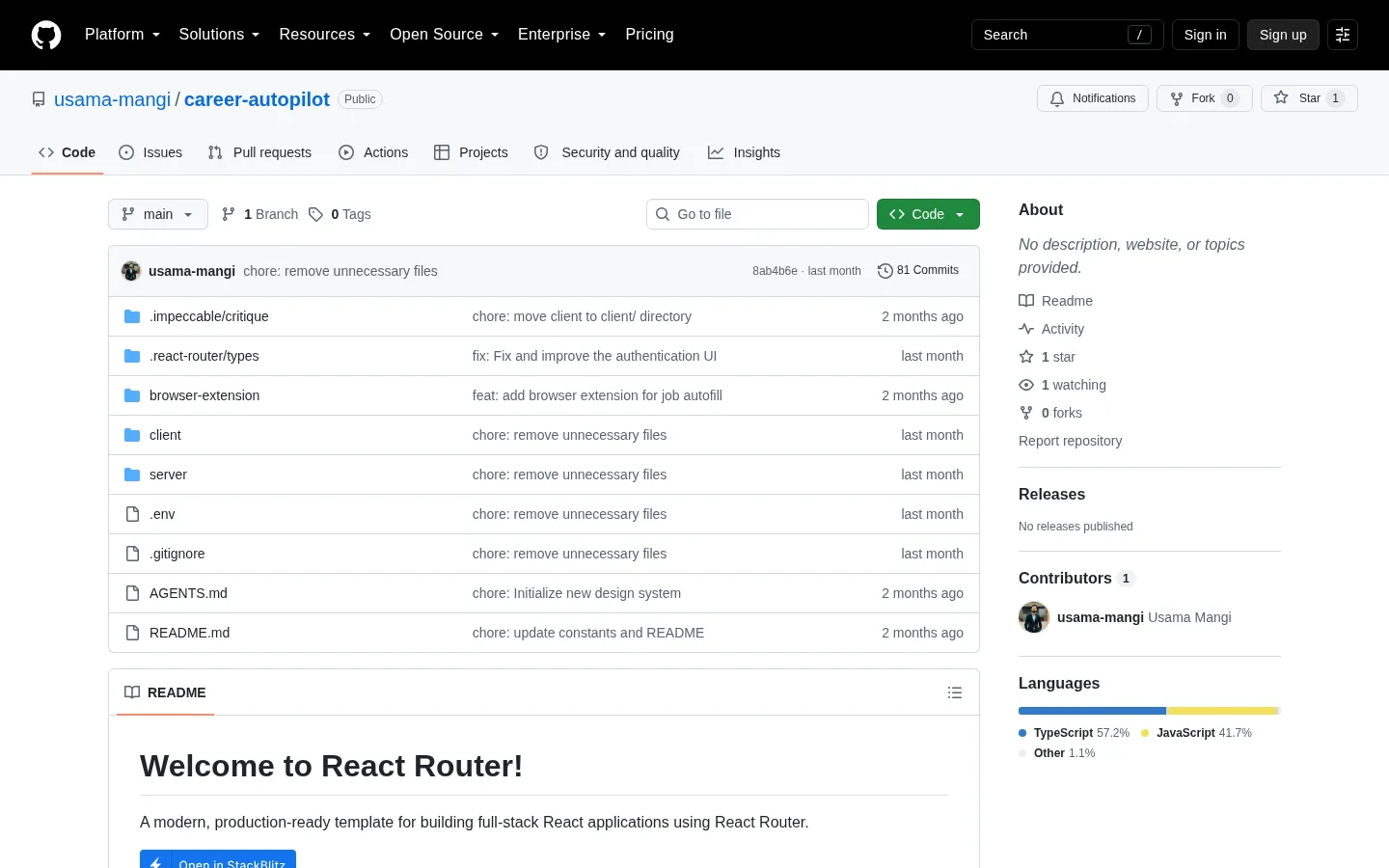Viewport: 1389px width, 868px height.
Task: Fork the repository with Fork button
Action: point(1204,98)
